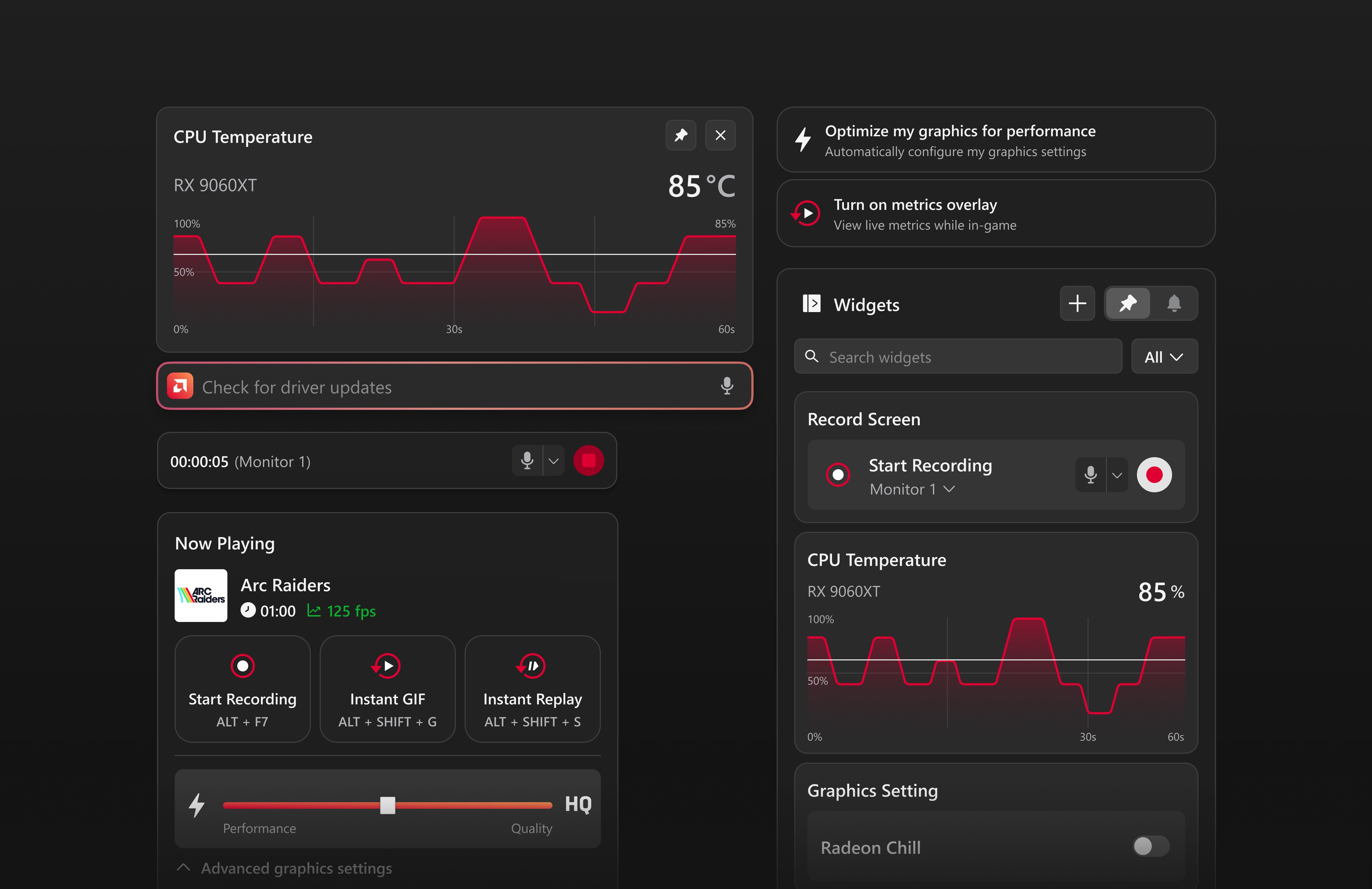Adjust the Performance-Quality slider handle
The width and height of the screenshot is (1372, 889).
(x=387, y=805)
